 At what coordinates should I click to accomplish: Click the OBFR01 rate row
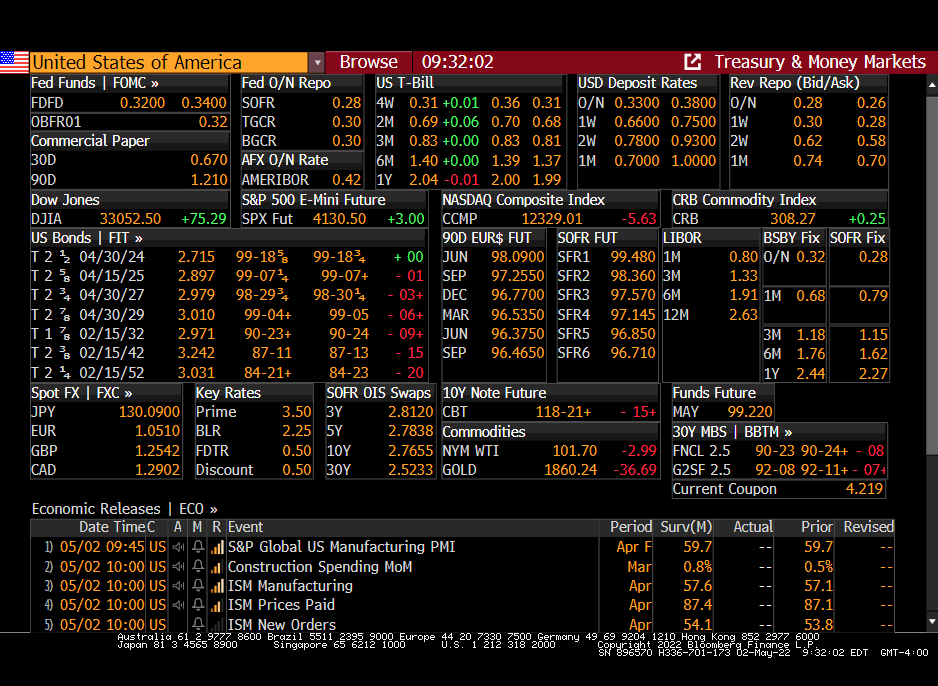click(129, 122)
